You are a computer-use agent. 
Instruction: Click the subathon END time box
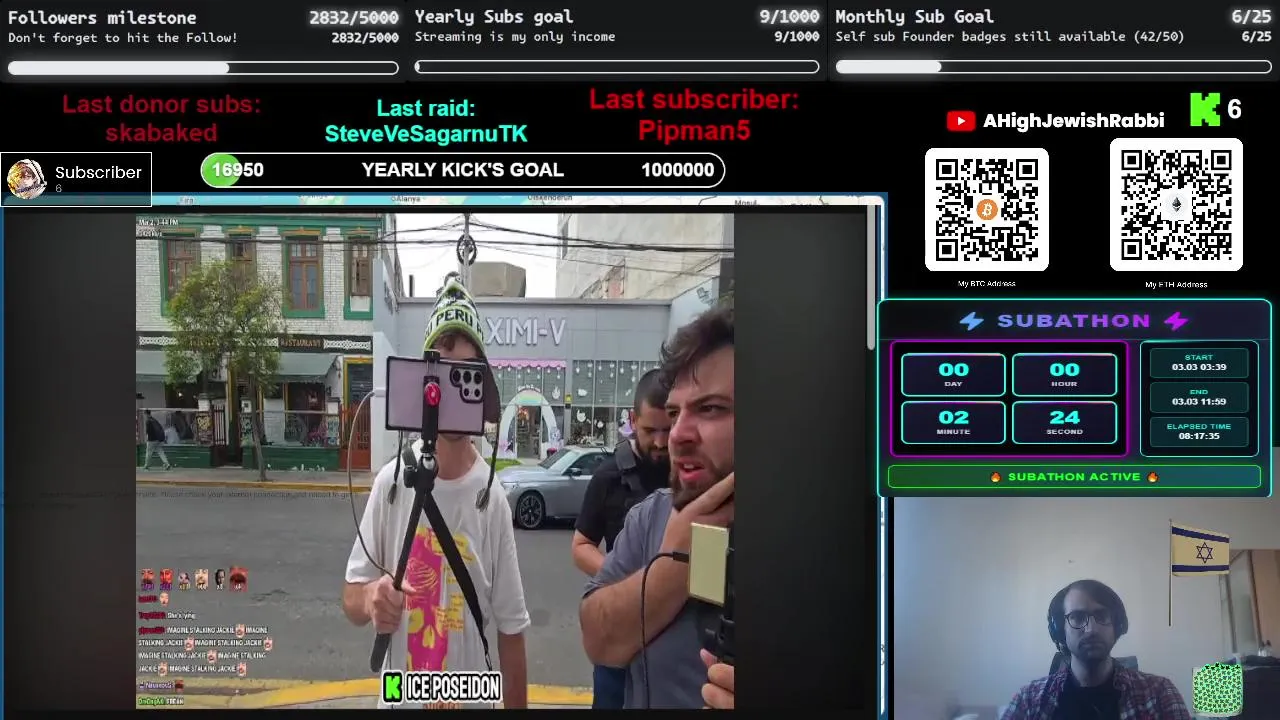point(1199,397)
